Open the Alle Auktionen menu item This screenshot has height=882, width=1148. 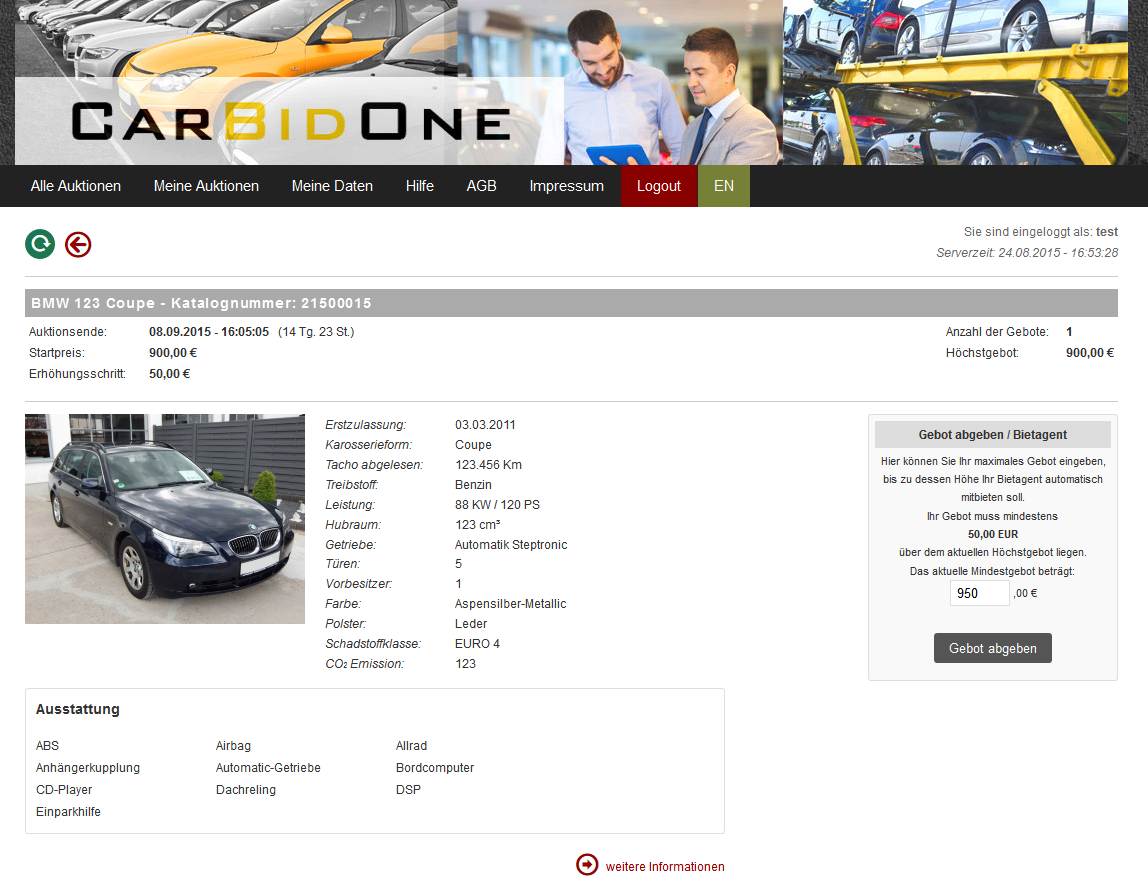pyautogui.click(x=75, y=186)
